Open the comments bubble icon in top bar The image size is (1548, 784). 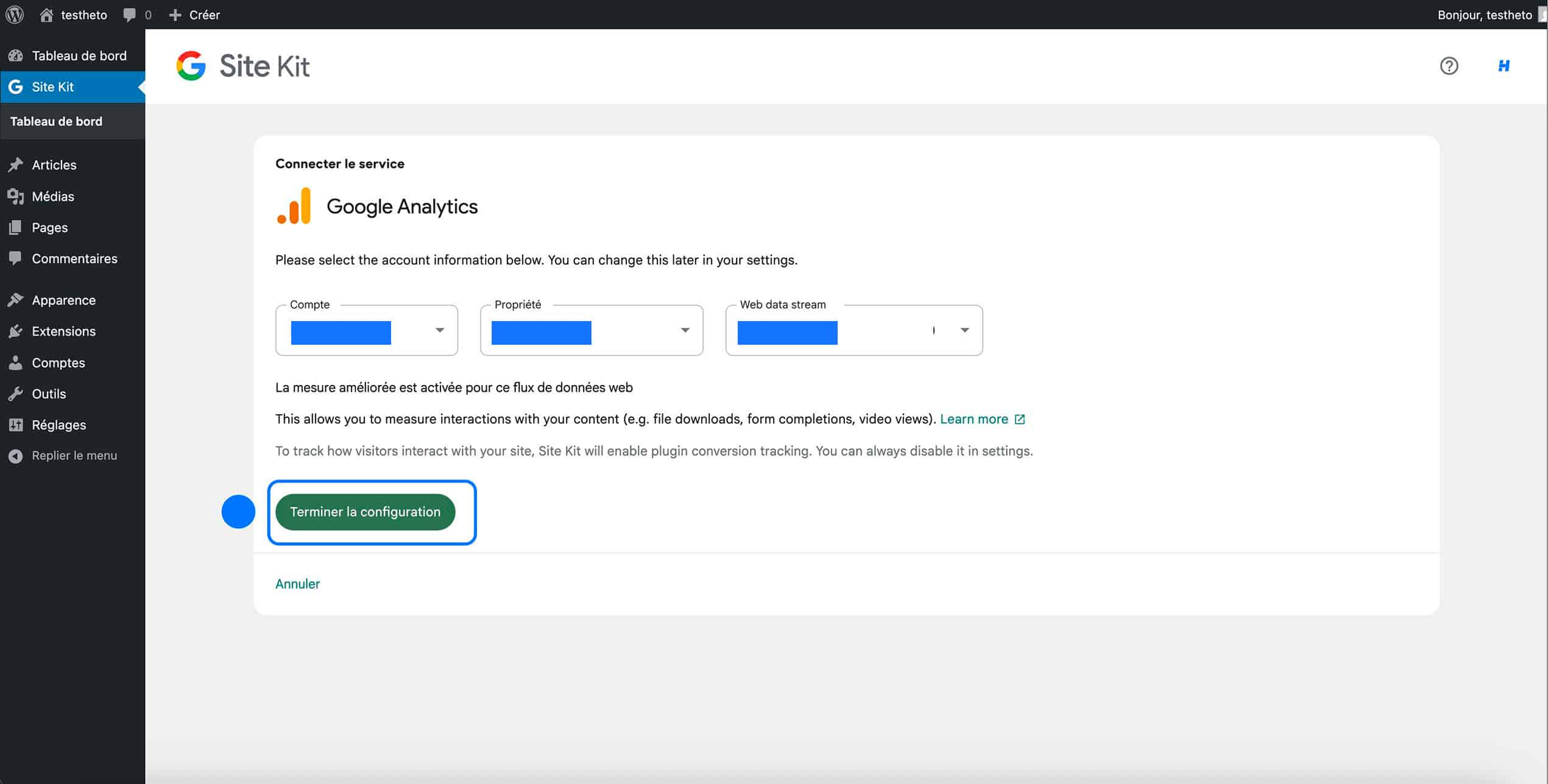130,14
